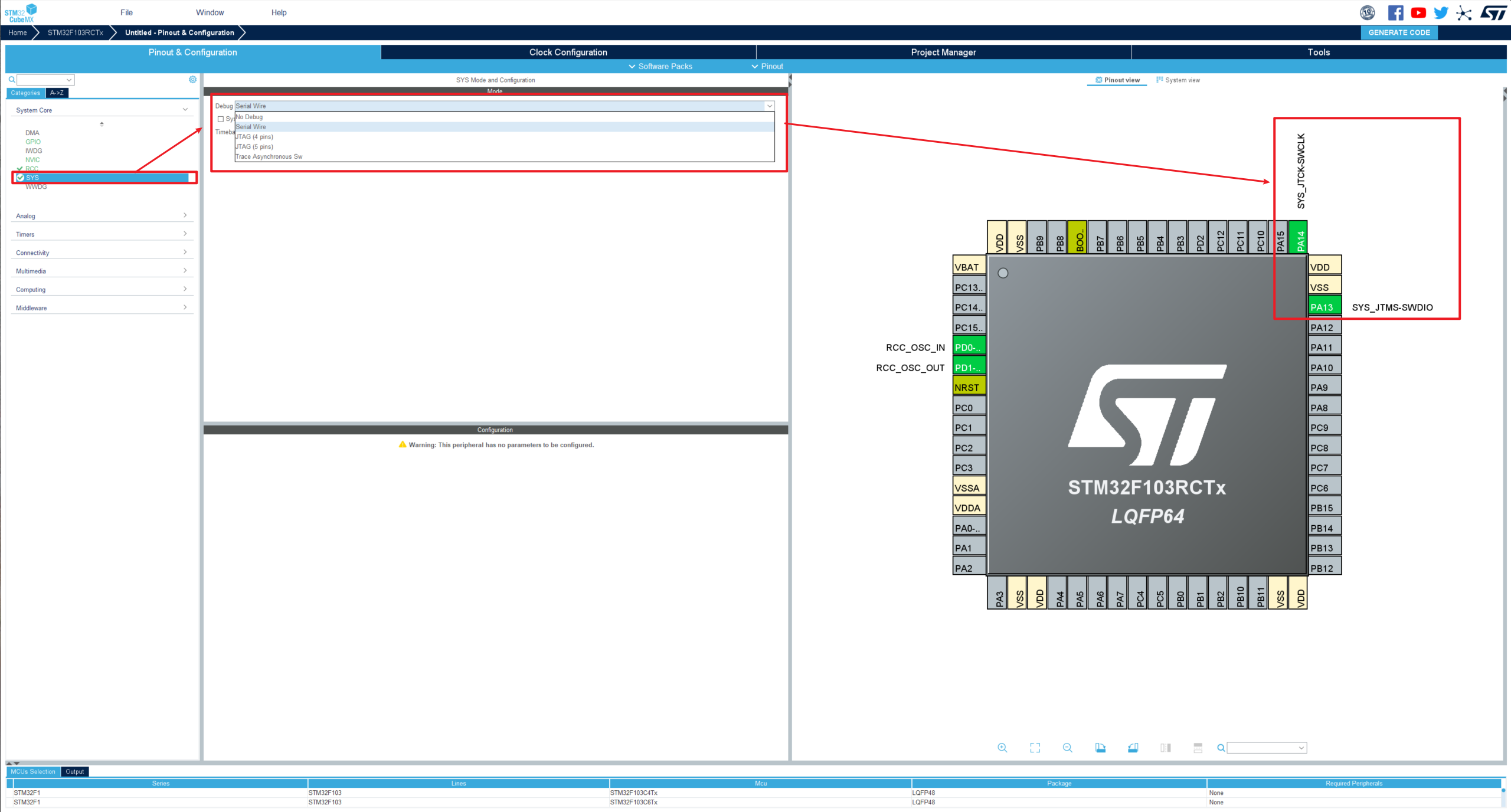Open the Window menu

(210, 12)
